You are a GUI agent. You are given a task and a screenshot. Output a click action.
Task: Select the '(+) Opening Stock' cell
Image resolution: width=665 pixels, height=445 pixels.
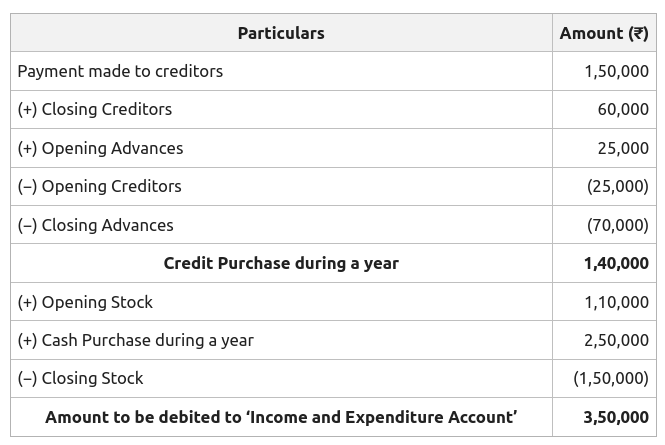(x=85, y=302)
